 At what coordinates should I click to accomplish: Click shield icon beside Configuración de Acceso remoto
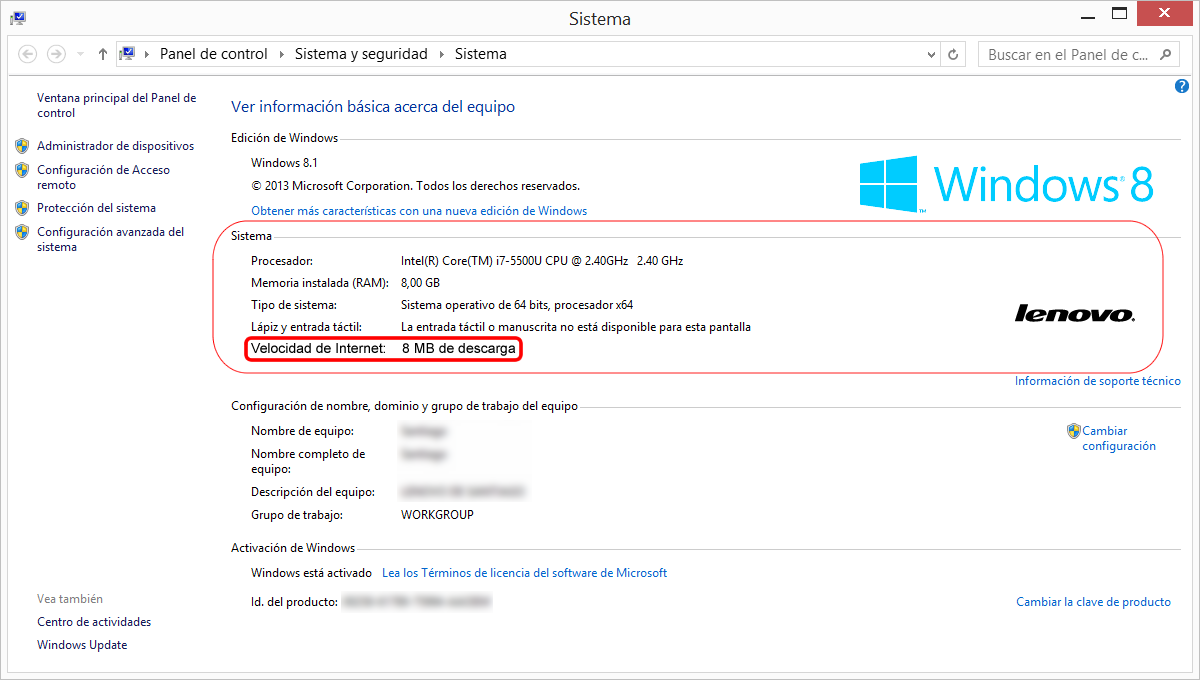pyautogui.click(x=22, y=170)
